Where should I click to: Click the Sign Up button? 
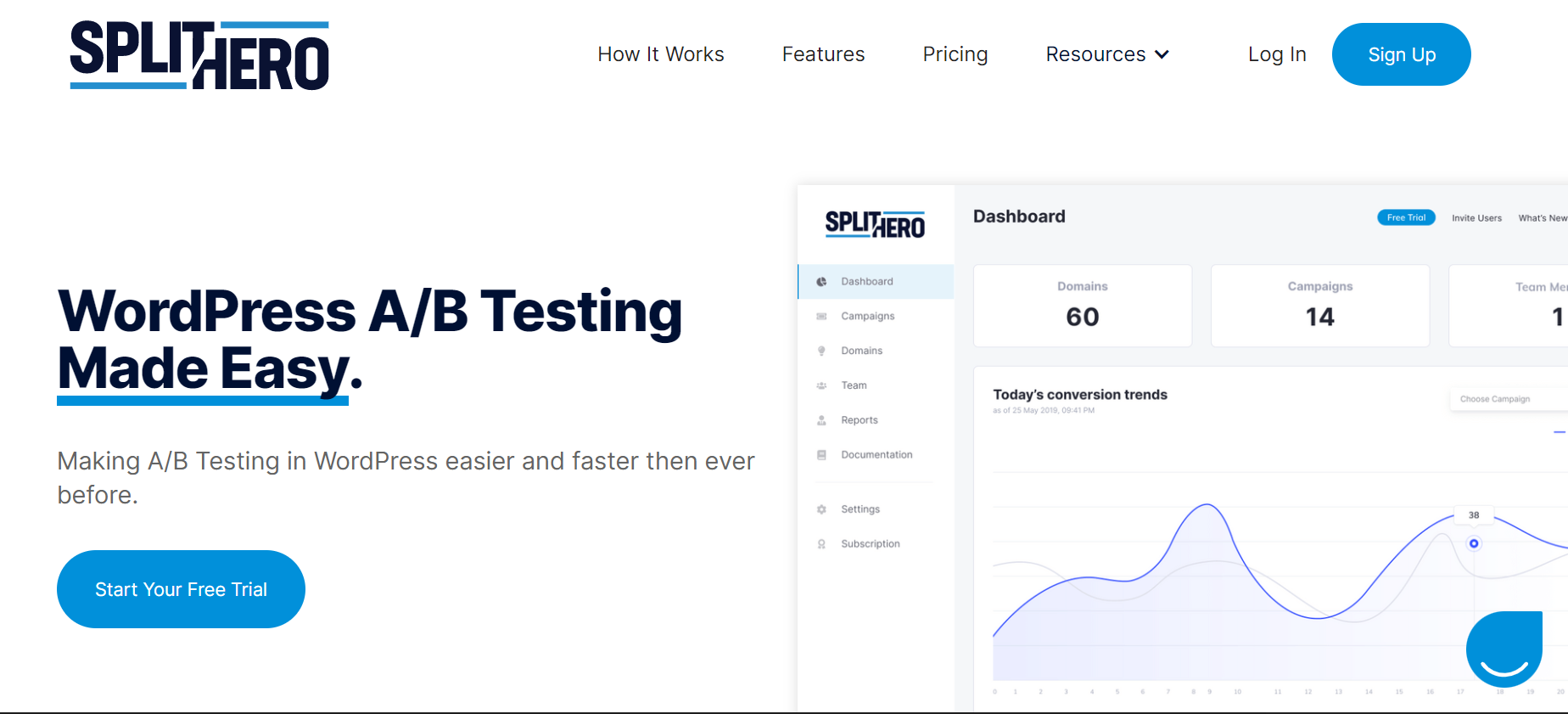click(1402, 54)
